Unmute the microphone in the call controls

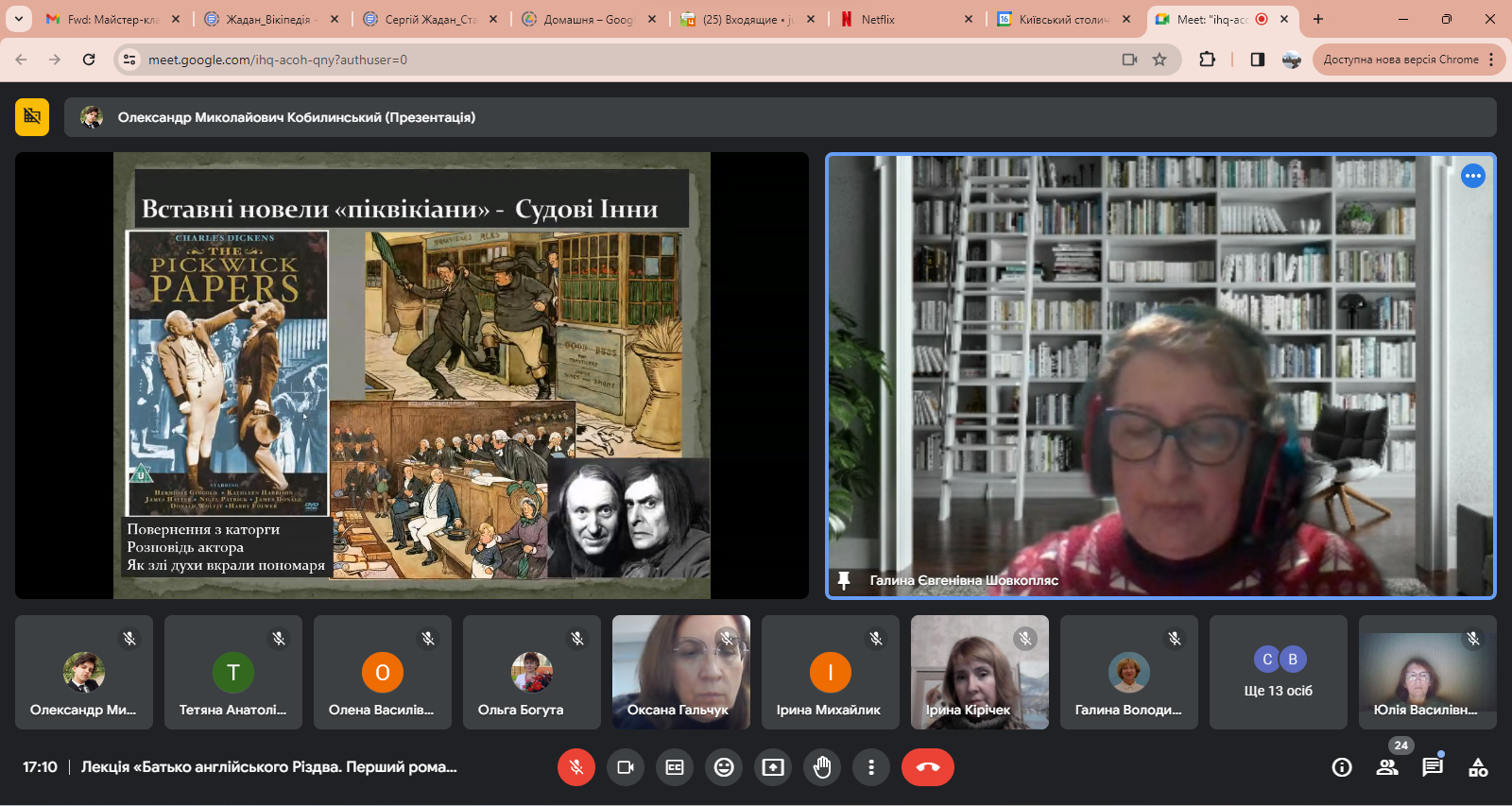click(576, 767)
